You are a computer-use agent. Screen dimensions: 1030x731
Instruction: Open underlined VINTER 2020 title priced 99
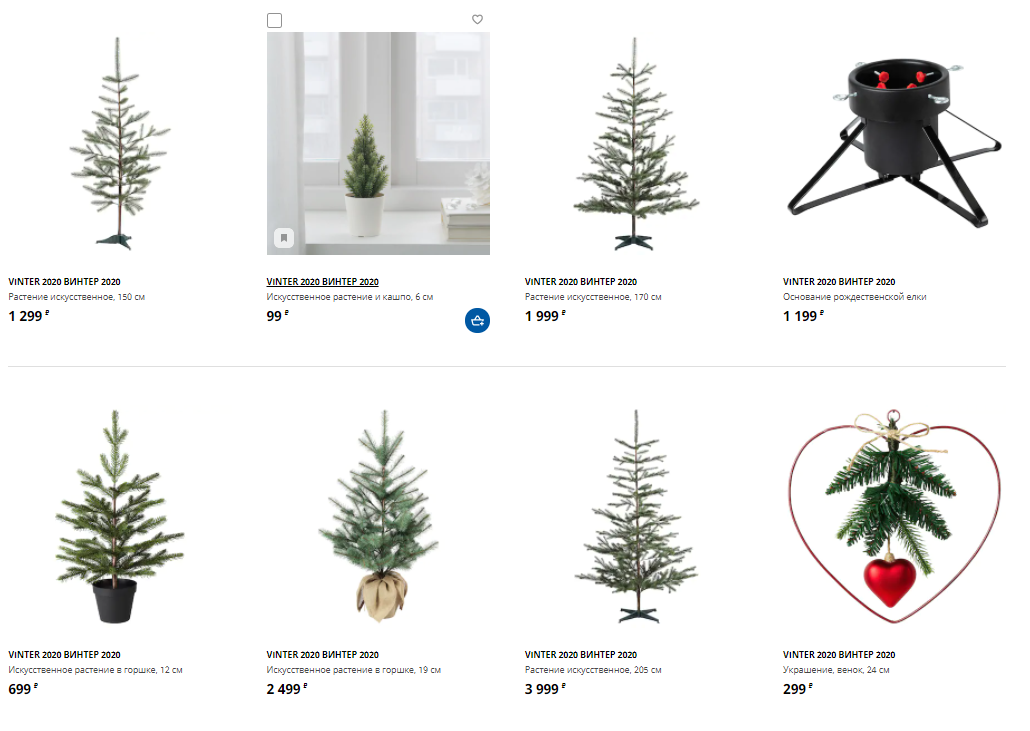[x=323, y=282]
